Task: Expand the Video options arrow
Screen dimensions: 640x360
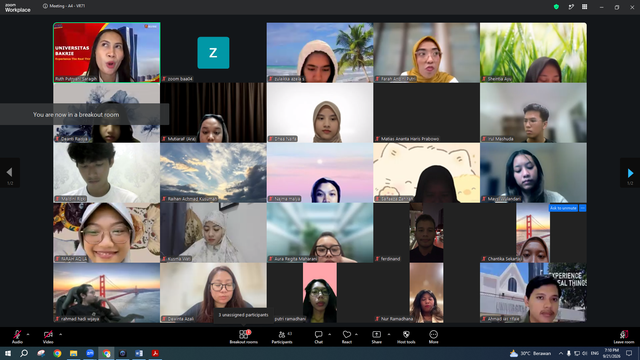Action: click(60, 334)
